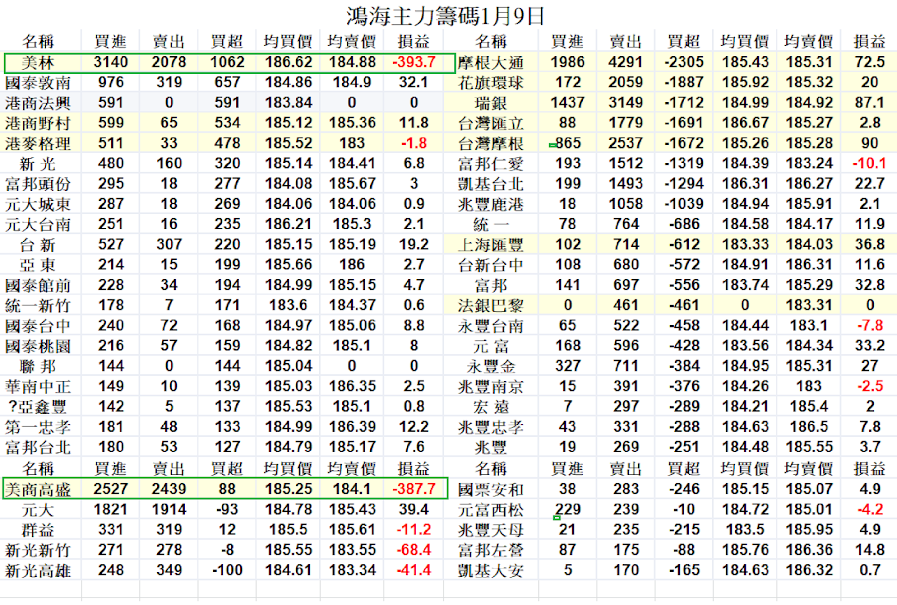Select the 富邦頭份 name cell
This screenshot has height=605, width=897.
coord(38,184)
